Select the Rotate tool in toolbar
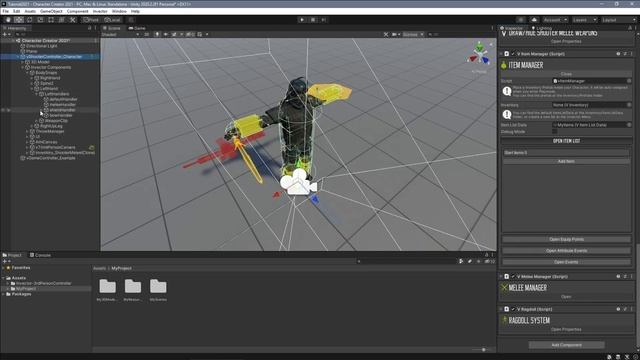This screenshot has height=360, width=640. (x=29, y=20)
